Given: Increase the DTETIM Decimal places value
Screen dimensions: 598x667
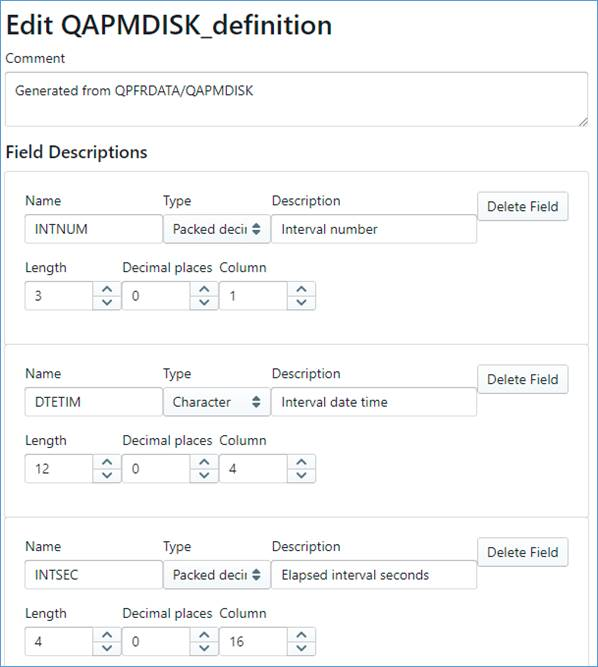Looking at the screenshot, I should (x=204, y=462).
